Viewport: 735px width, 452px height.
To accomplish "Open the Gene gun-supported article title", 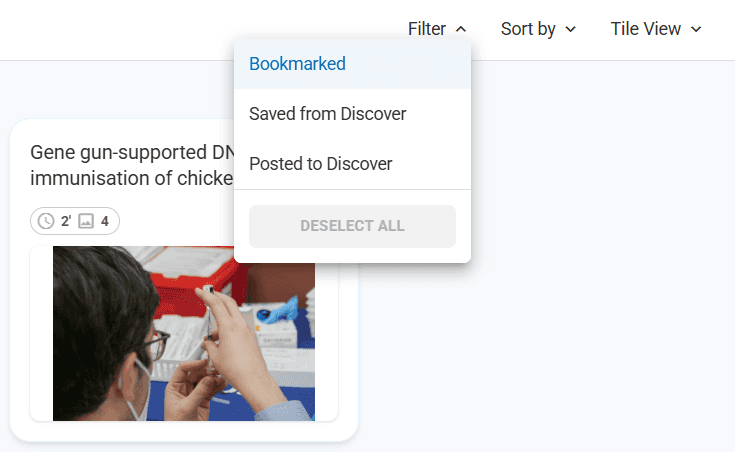I will point(130,165).
